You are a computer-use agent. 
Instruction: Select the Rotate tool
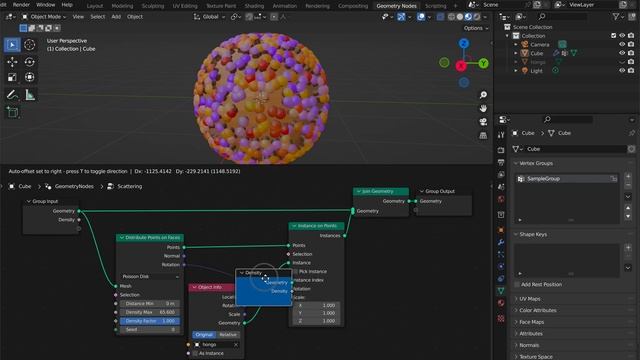coord(29,62)
